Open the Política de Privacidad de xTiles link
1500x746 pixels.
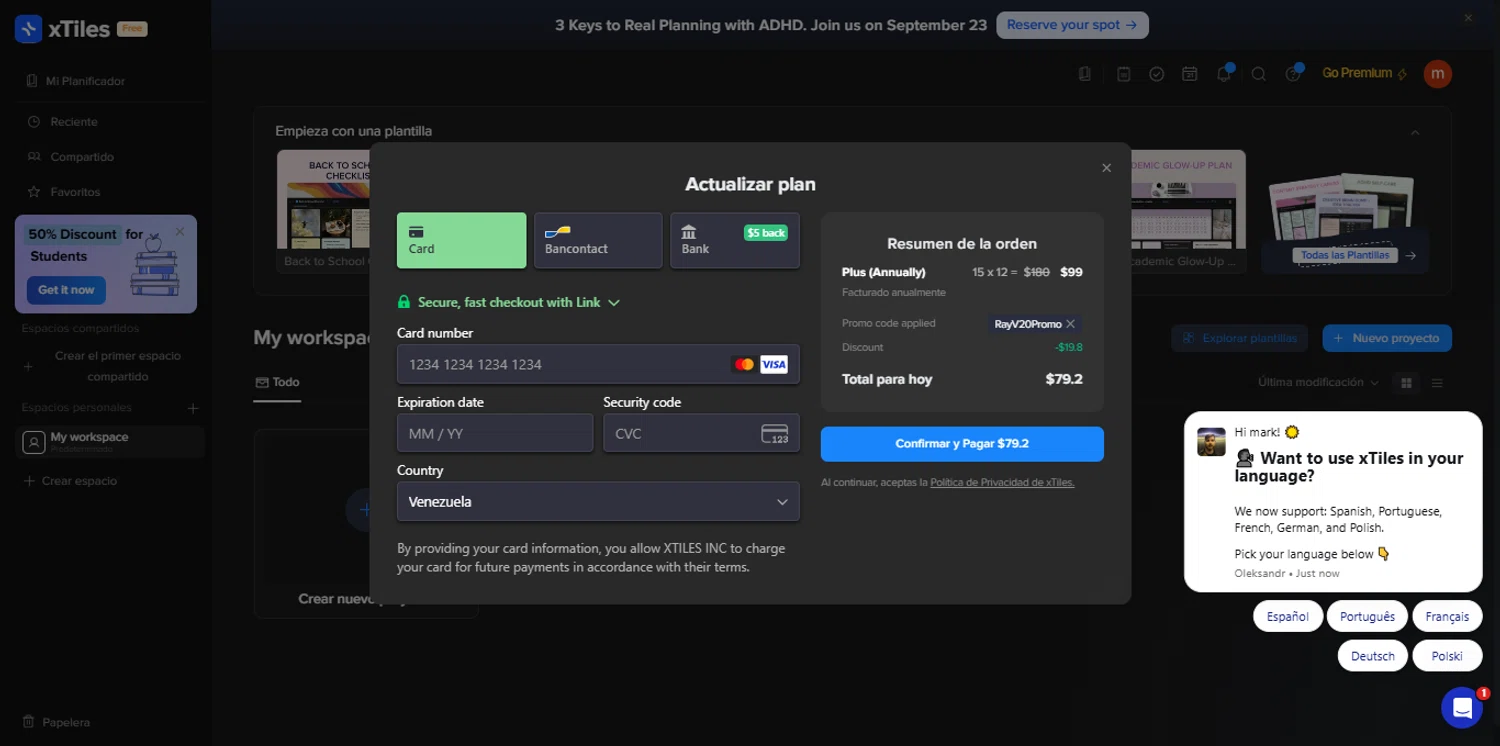coord(1002,483)
